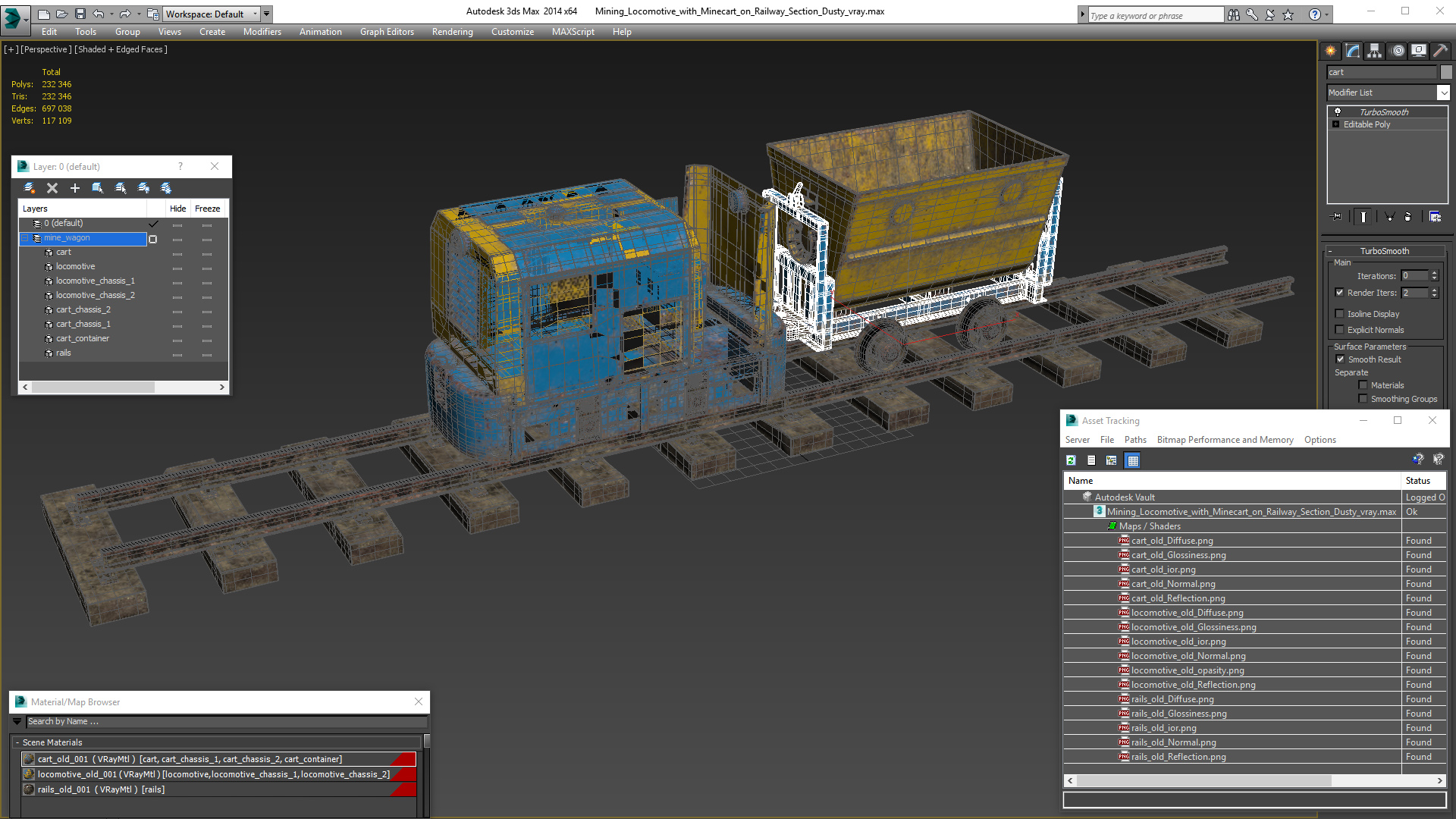The image size is (1456, 819).
Task: Expand the Editable Poly sub-objects
Action: 1335,124
